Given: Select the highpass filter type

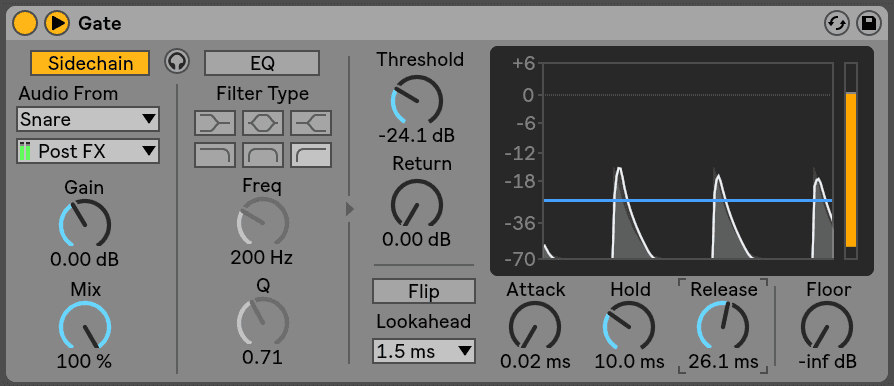Looking at the screenshot, I should point(311,155).
